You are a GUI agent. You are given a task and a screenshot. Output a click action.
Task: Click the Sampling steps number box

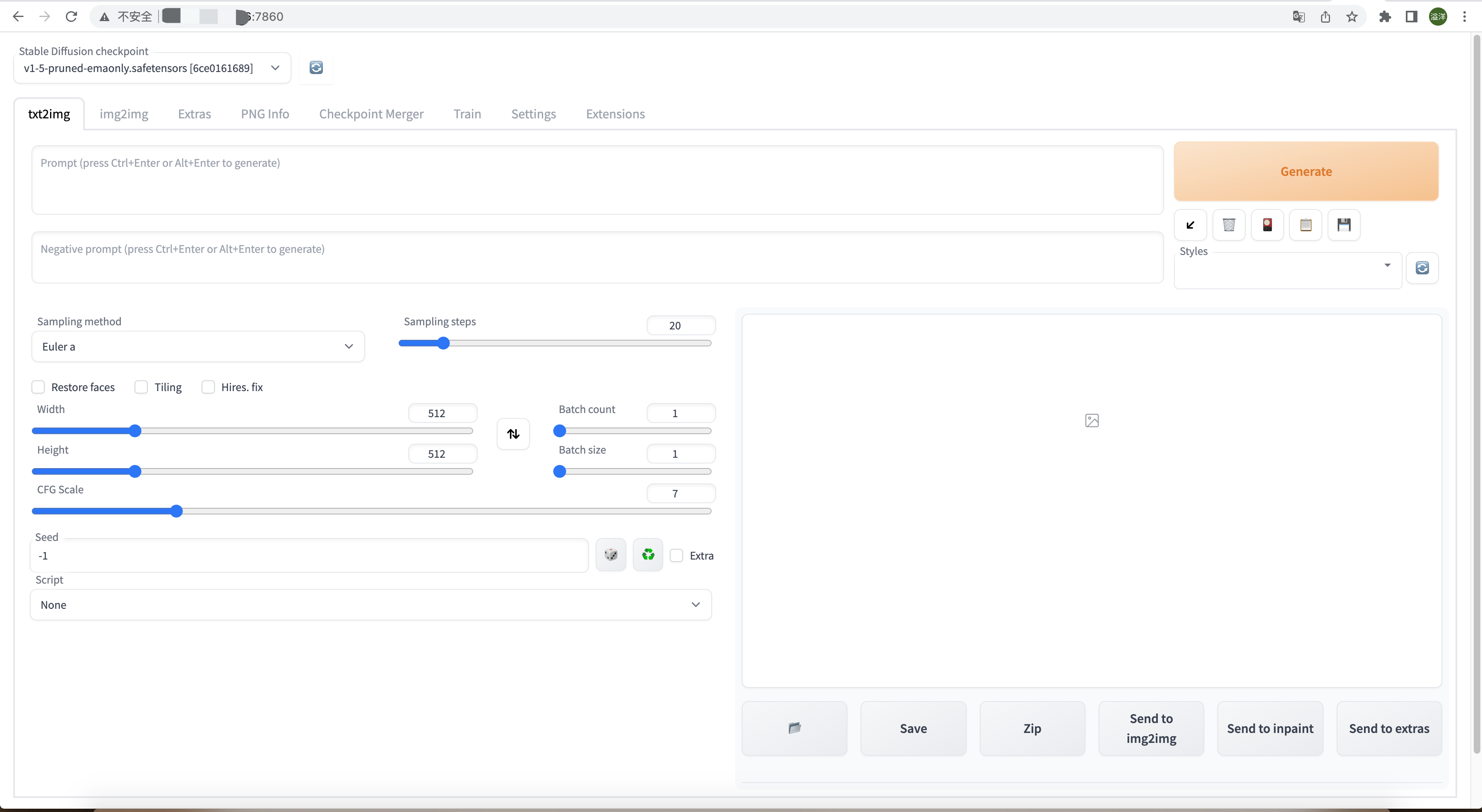681,325
